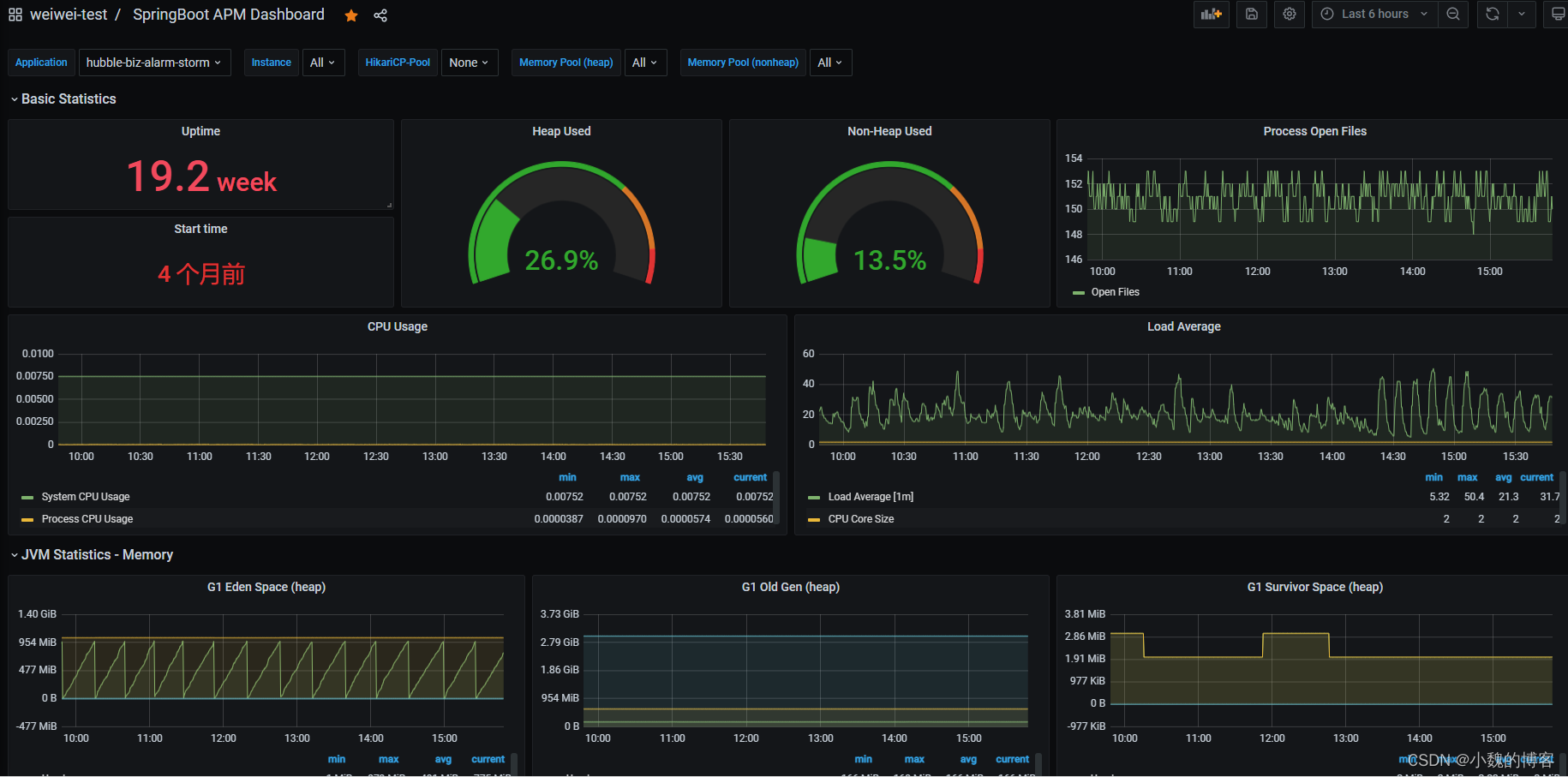Screen dimensions: 1568x777
Task: Change CPU Core Size series color swatch
Action: click(x=814, y=520)
